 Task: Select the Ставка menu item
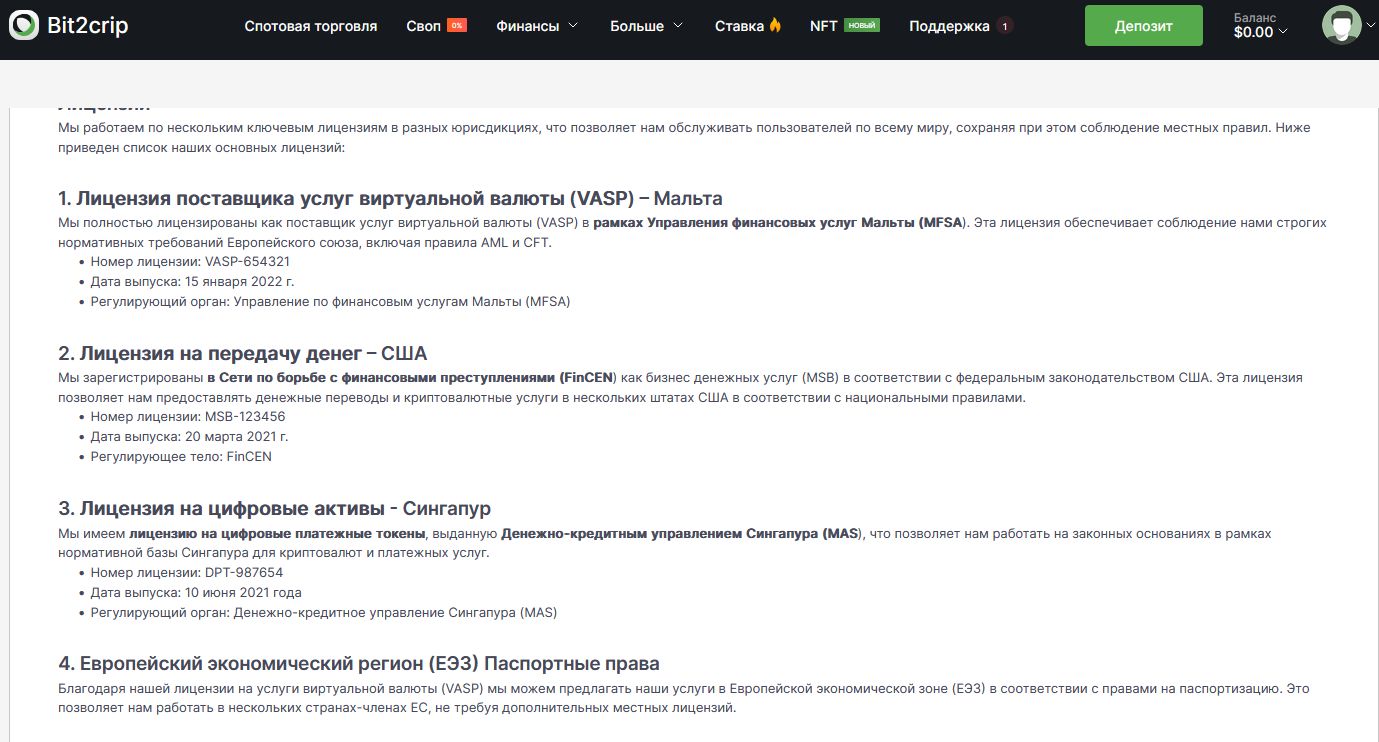[x=739, y=26]
